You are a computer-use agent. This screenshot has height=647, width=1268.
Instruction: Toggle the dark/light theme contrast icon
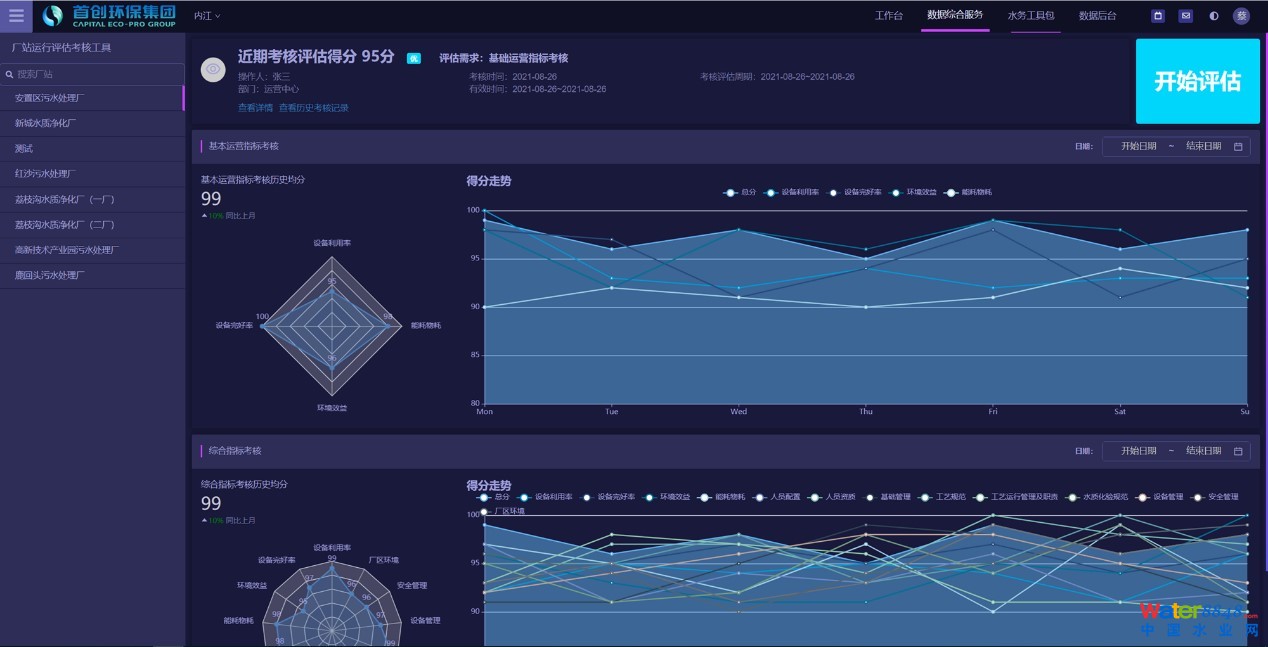tap(1214, 15)
